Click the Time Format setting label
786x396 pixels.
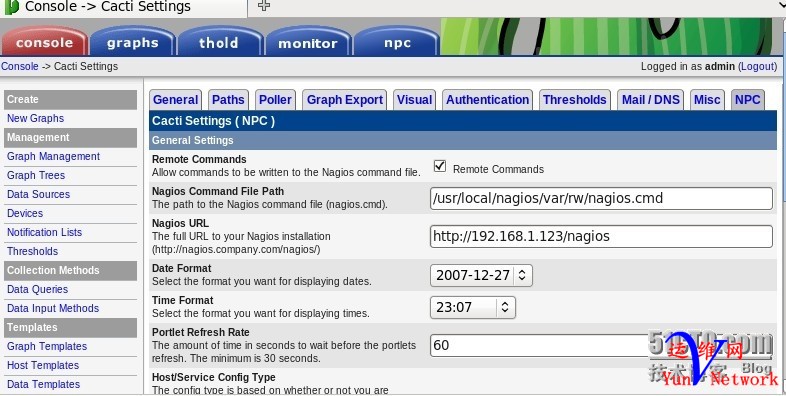(x=182, y=300)
